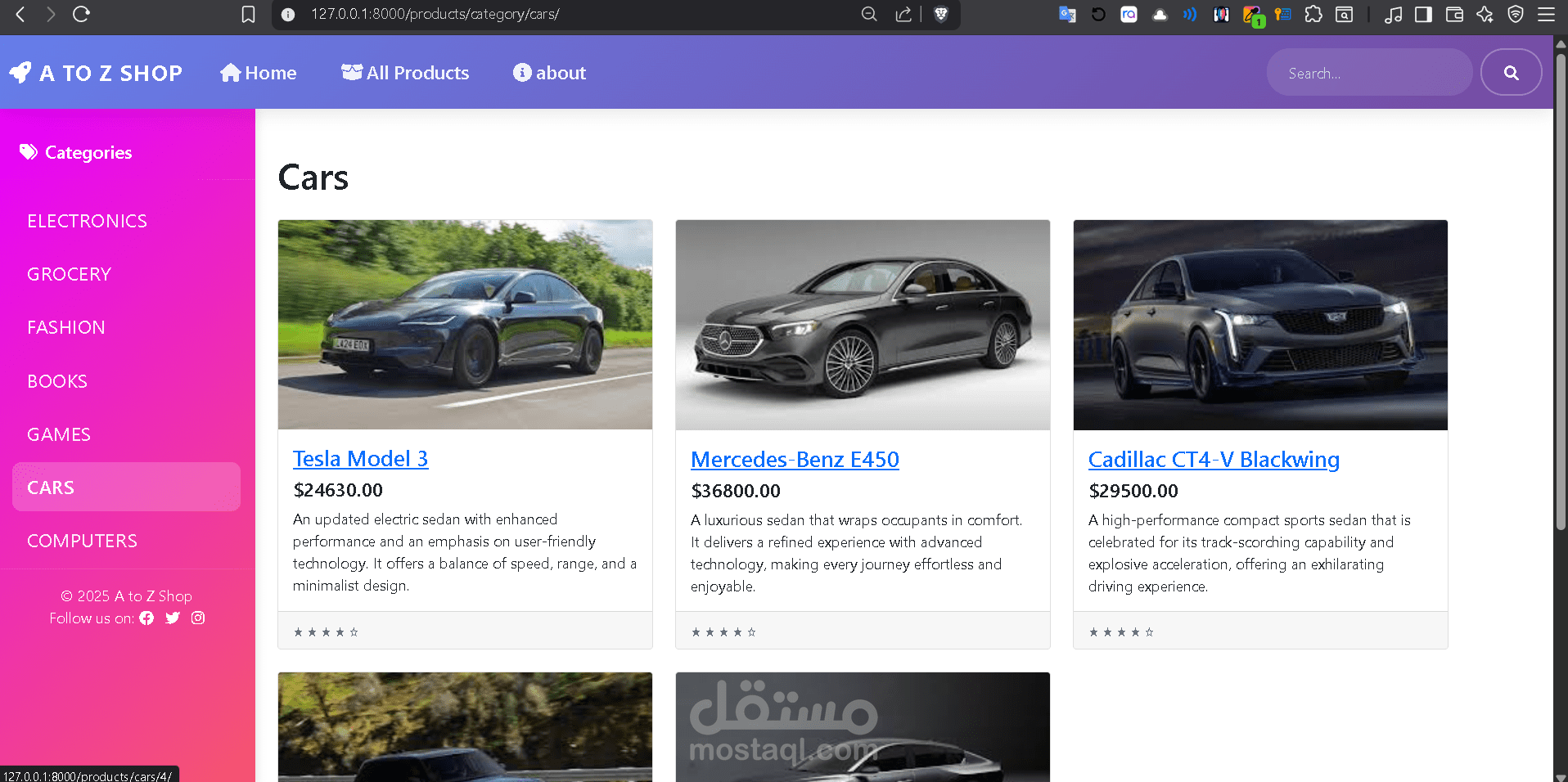Click the Mercedes-Benz E450 star rating

[723, 632]
